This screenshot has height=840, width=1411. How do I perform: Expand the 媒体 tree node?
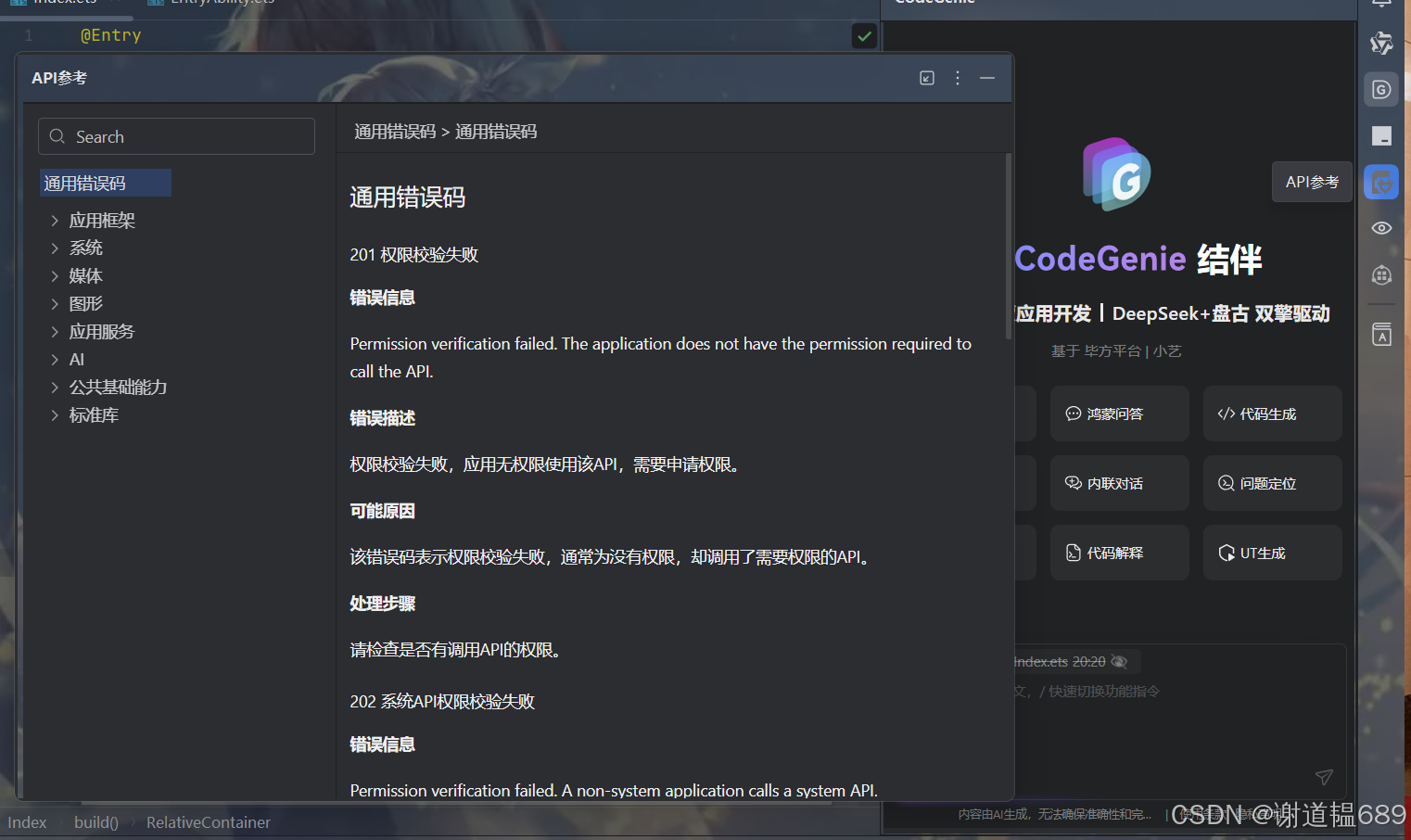55,276
